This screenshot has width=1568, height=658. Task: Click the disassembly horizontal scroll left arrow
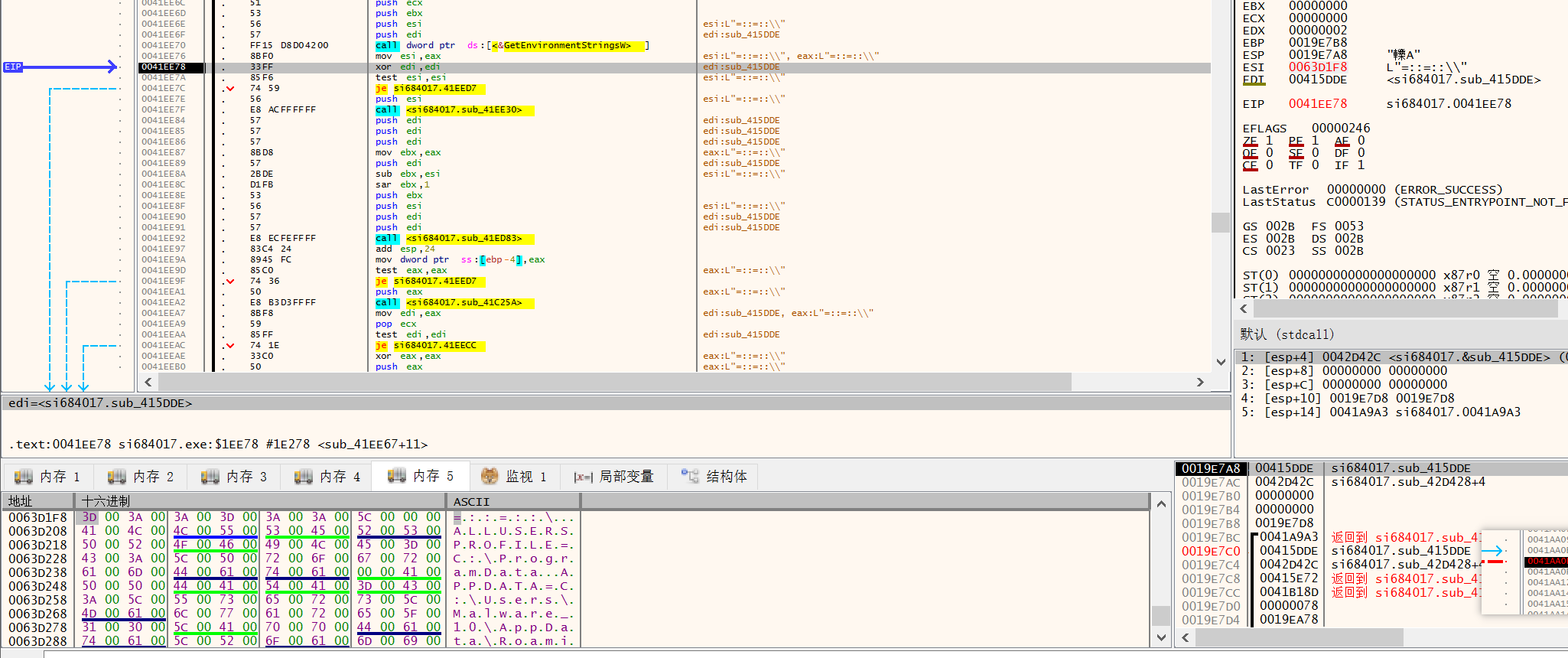click(x=148, y=382)
